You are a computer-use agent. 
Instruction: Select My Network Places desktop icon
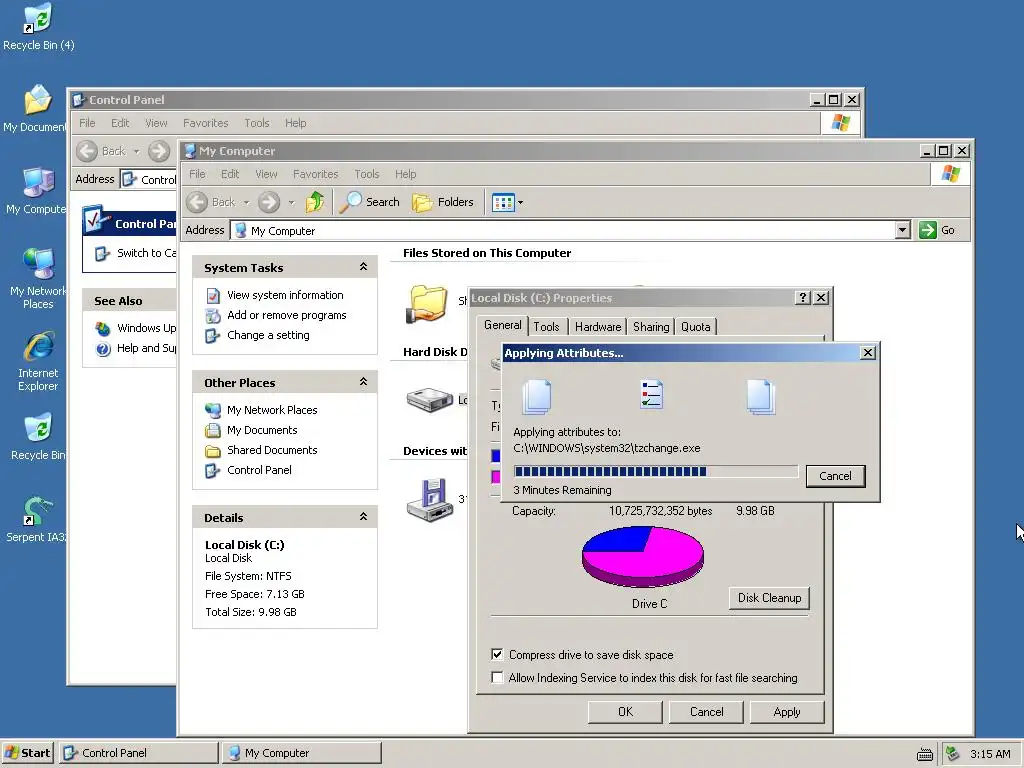[x=37, y=279]
